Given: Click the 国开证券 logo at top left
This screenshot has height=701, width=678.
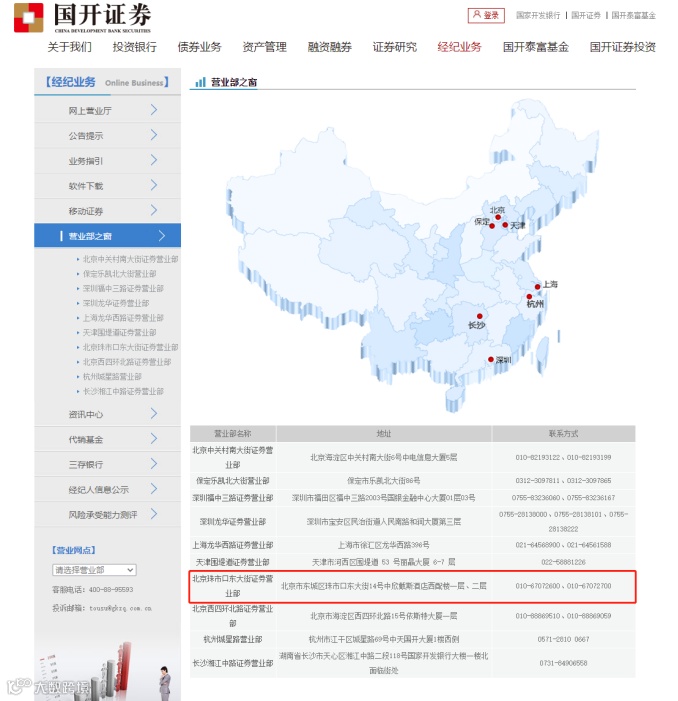Looking at the screenshot, I should point(82,18).
